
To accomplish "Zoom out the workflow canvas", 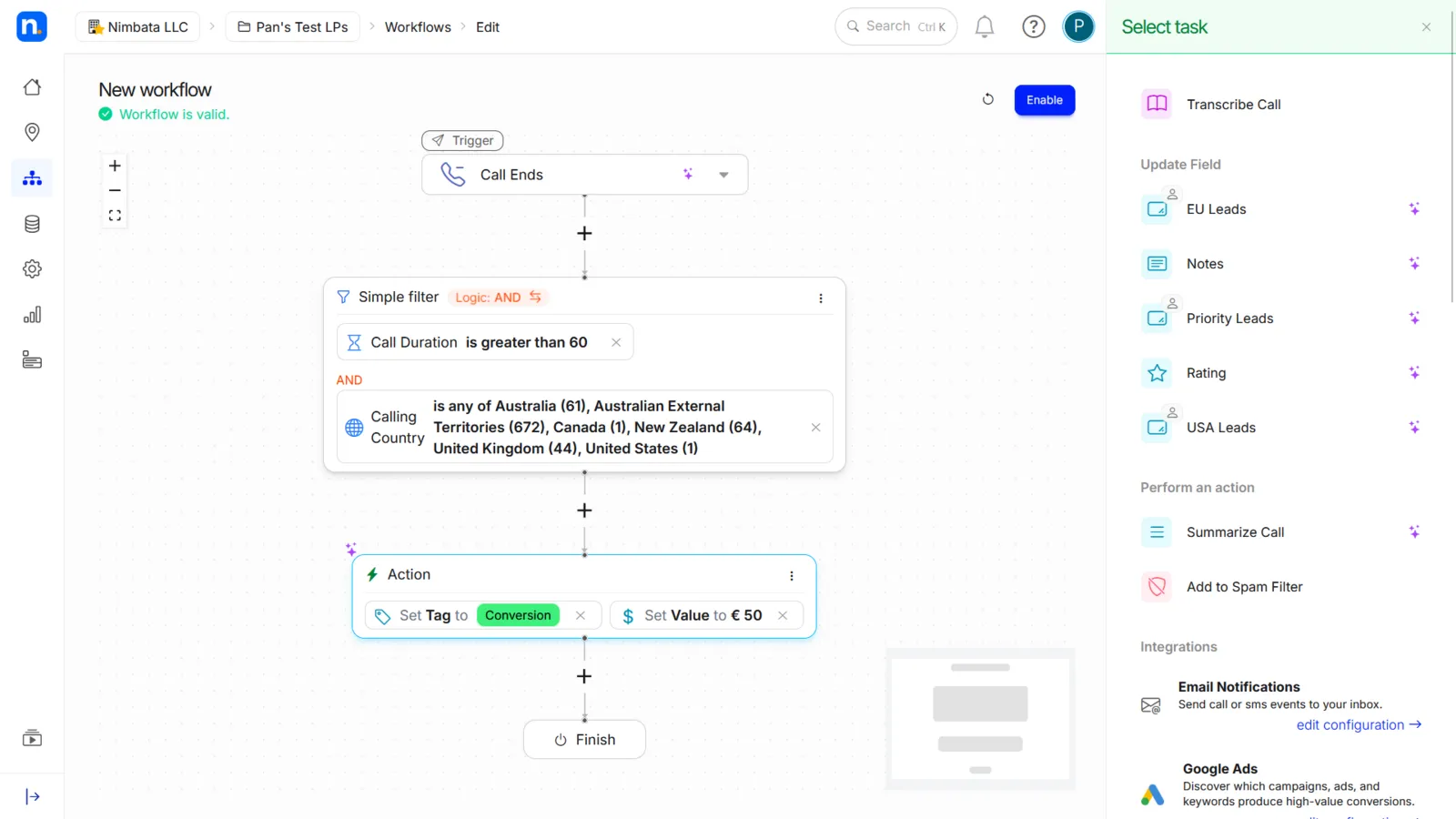I will [x=115, y=191].
